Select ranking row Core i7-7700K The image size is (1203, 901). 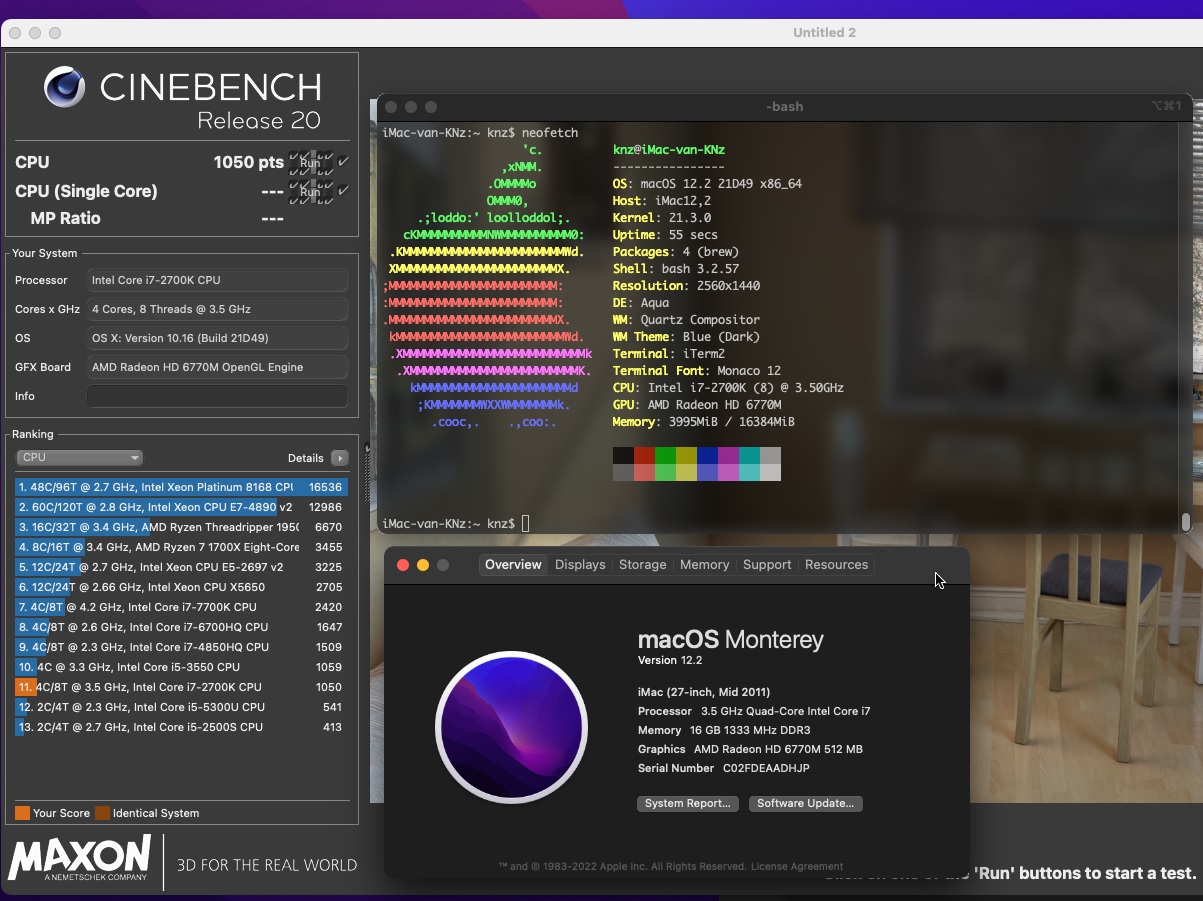click(x=181, y=607)
